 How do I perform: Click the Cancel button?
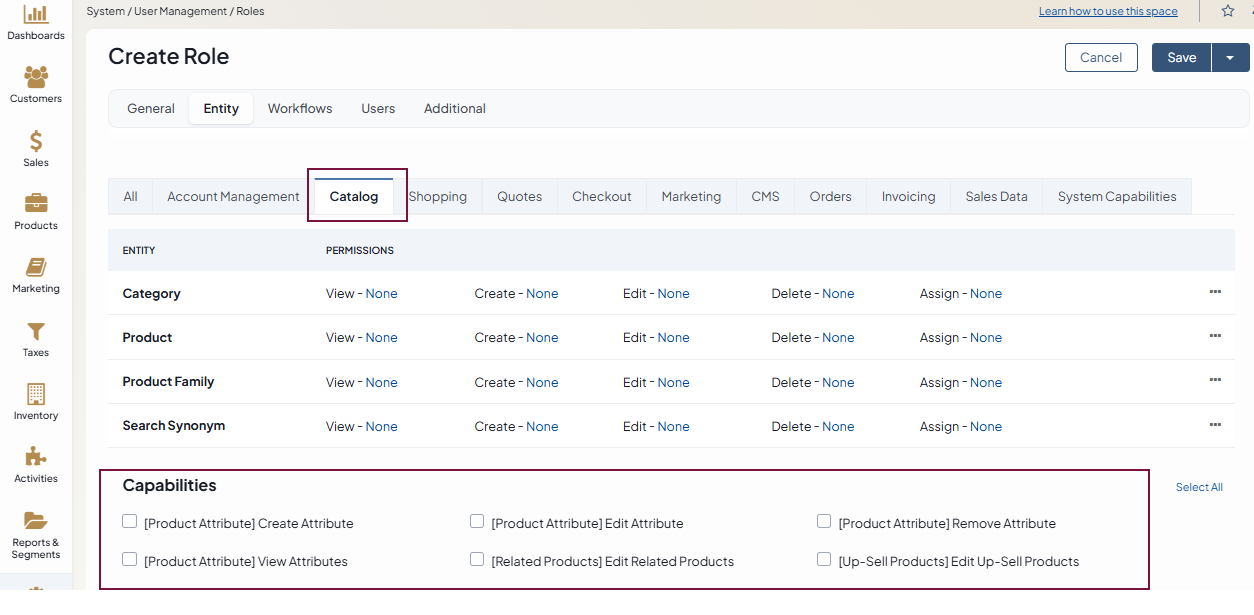1101,58
